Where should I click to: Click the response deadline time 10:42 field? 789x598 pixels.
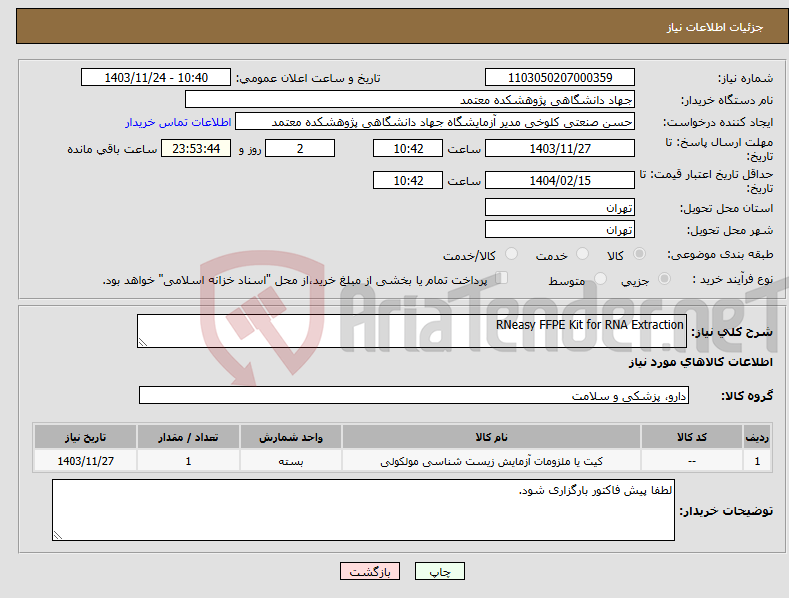(x=408, y=148)
